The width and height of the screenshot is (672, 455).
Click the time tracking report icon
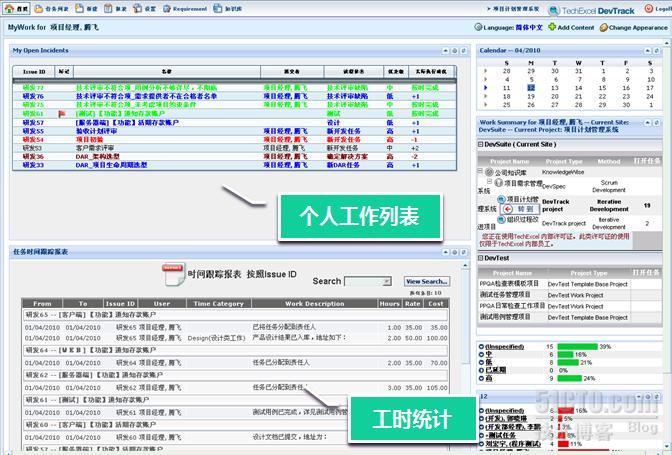174,274
